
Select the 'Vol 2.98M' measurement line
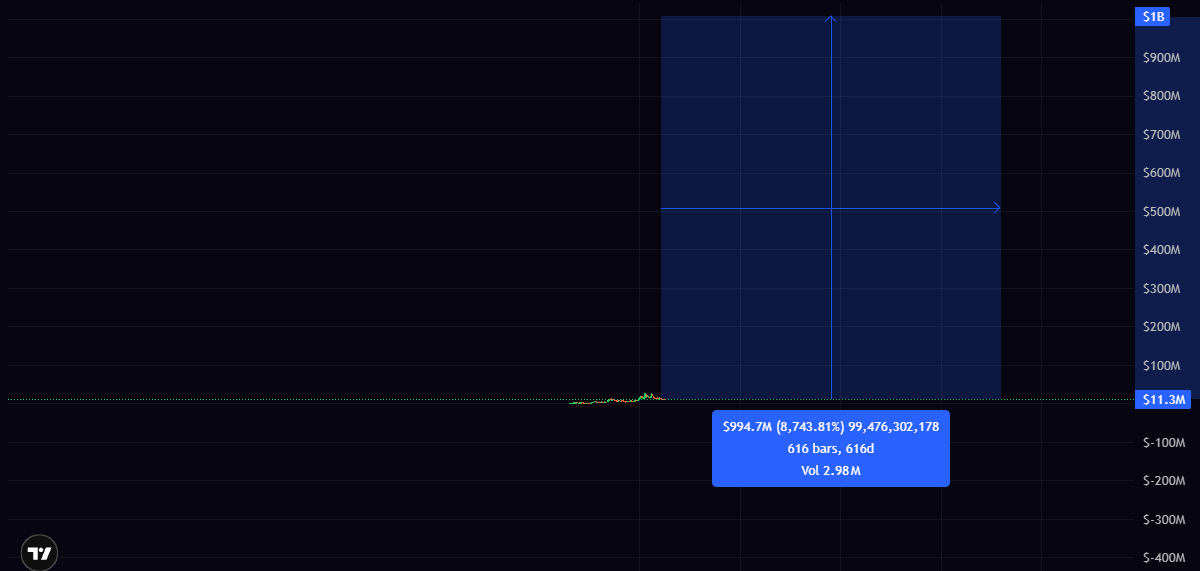(x=831, y=470)
